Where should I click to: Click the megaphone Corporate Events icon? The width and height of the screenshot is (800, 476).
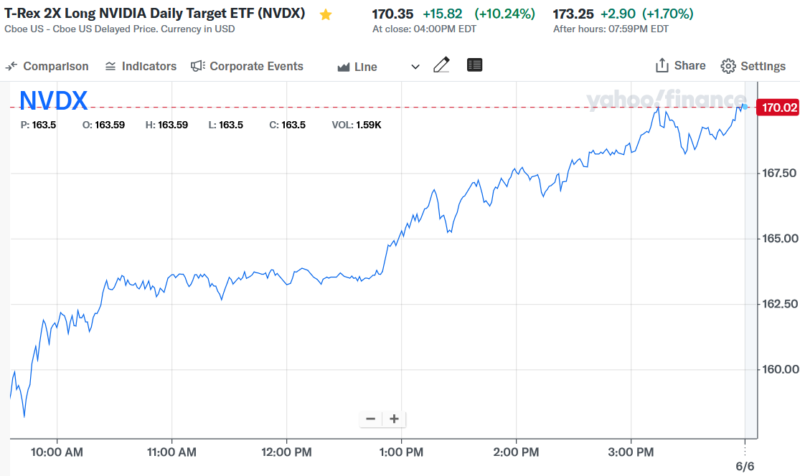click(197, 66)
